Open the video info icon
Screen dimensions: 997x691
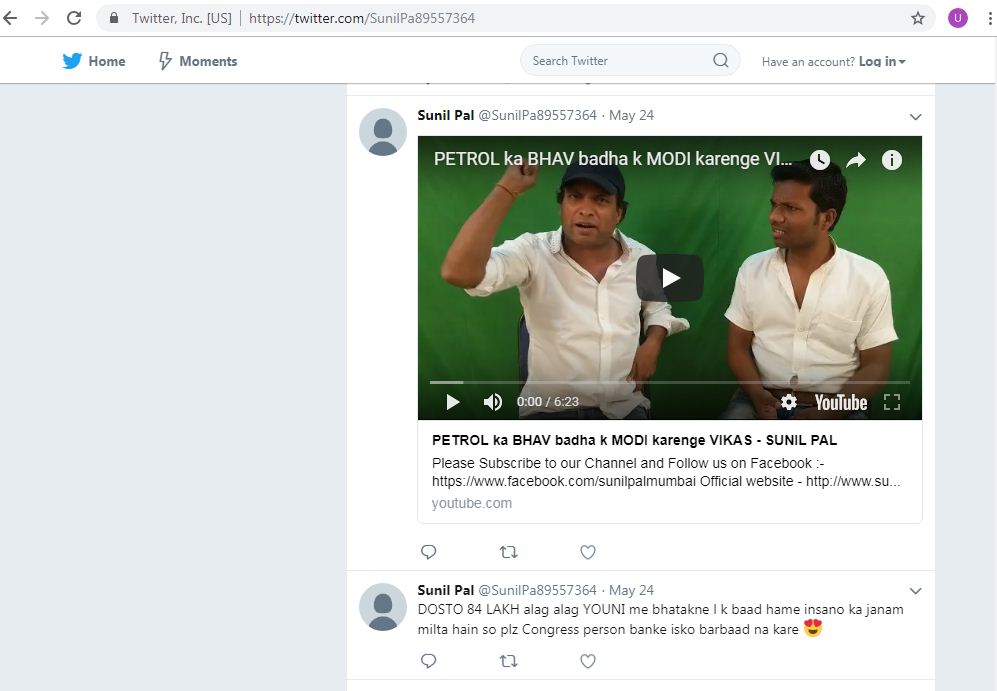pyautogui.click(x=891, y=160)
